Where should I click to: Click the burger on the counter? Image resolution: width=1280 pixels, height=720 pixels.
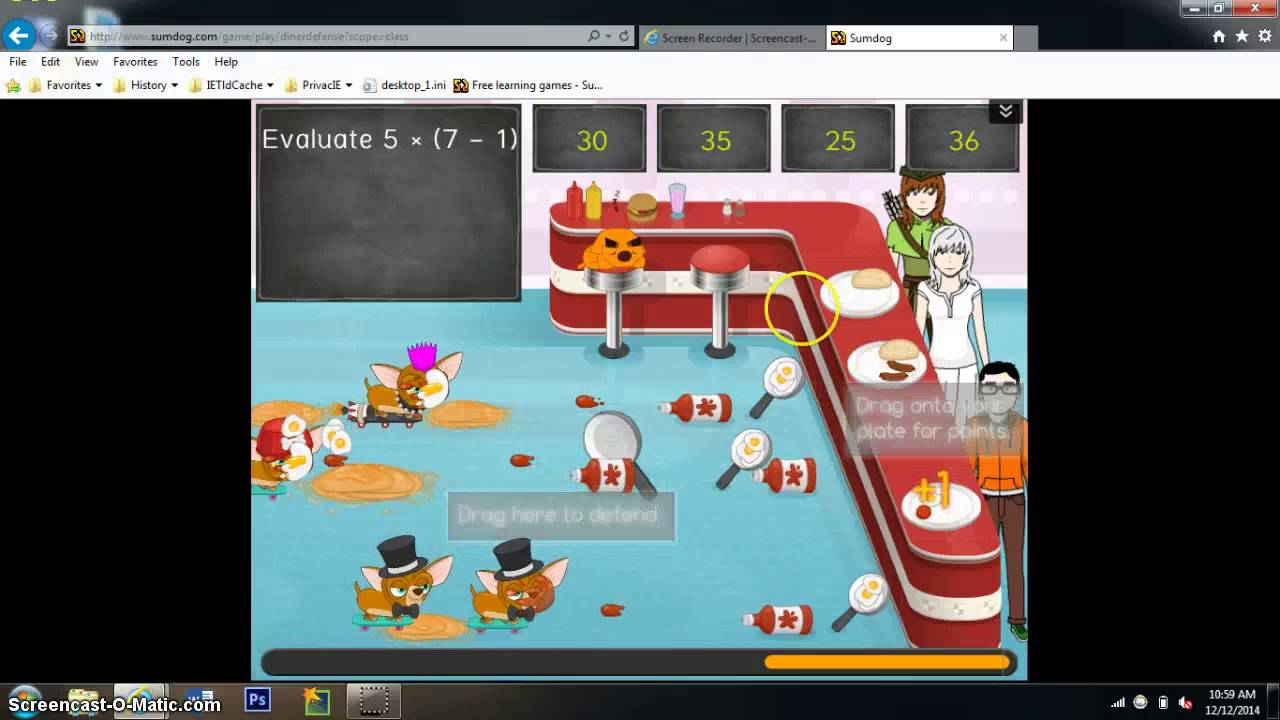point(642,207)
